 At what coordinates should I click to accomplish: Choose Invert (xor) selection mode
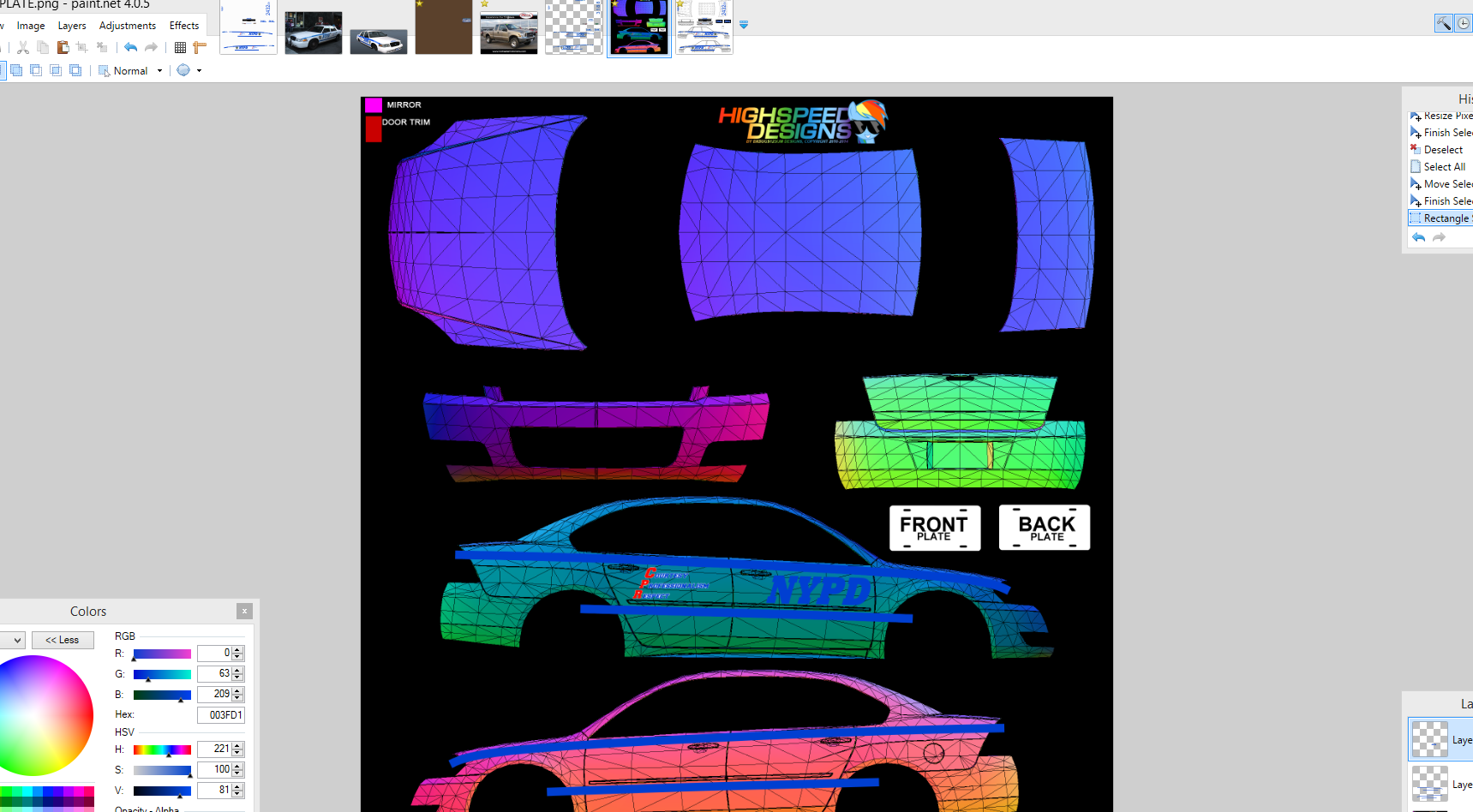pyautogui.click(x=75, y=70)
